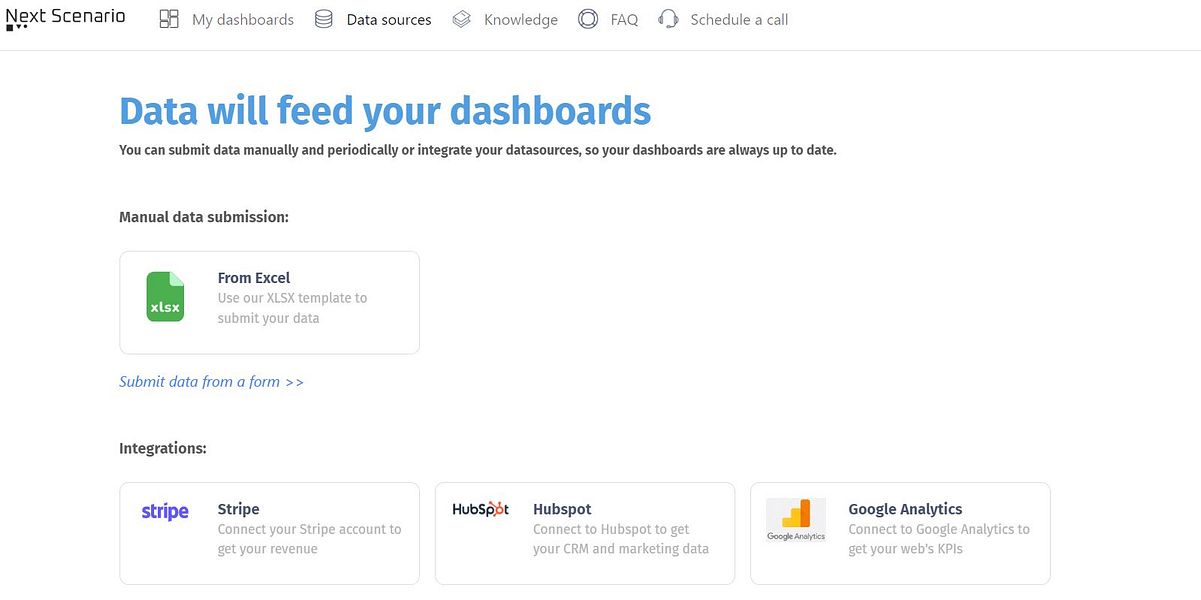1201x600 pixels.
Task: Go to the Data sources tab
Action: (389, 20)
